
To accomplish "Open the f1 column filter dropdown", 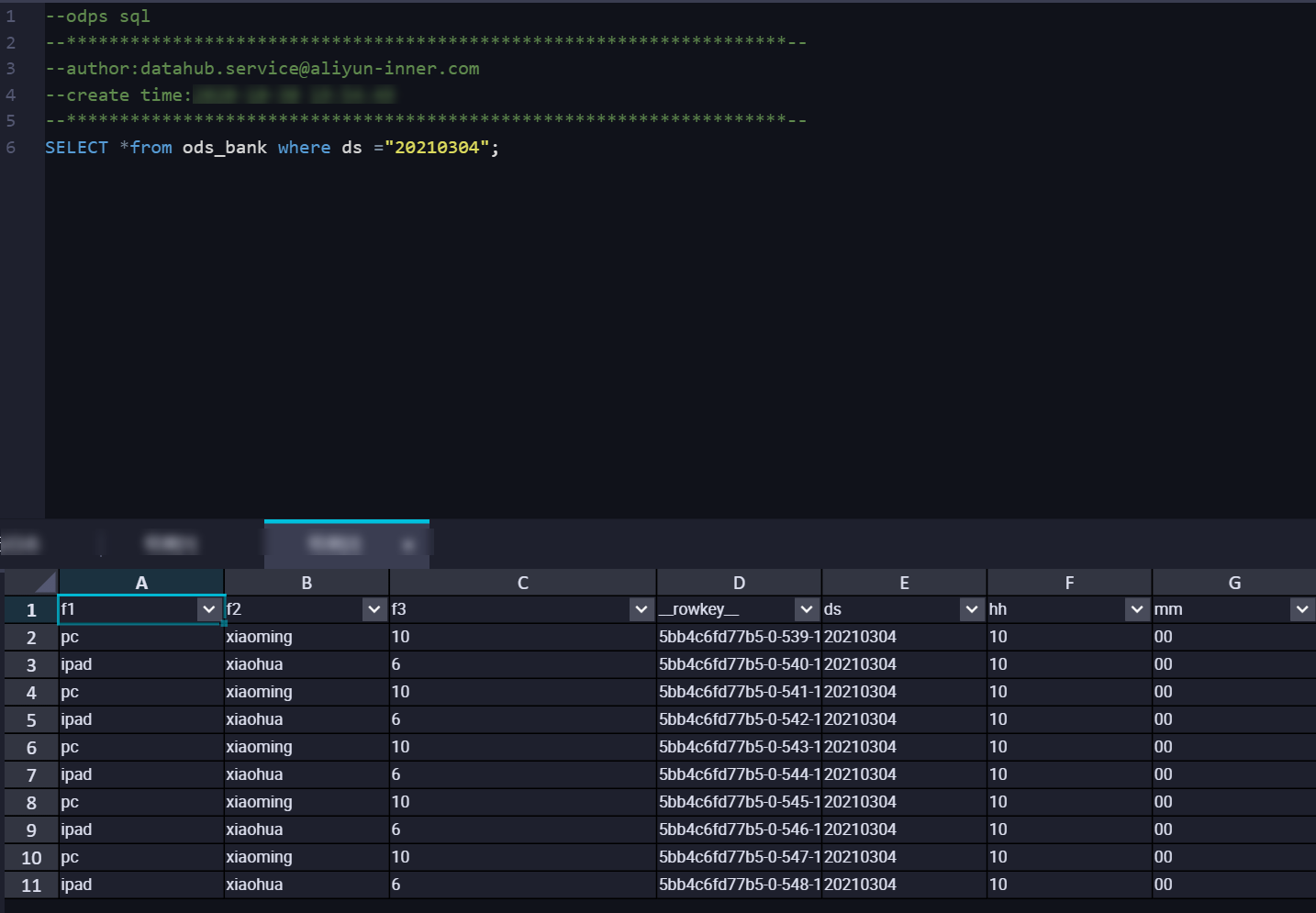I will pyautogui.click(x=209, y=609).
